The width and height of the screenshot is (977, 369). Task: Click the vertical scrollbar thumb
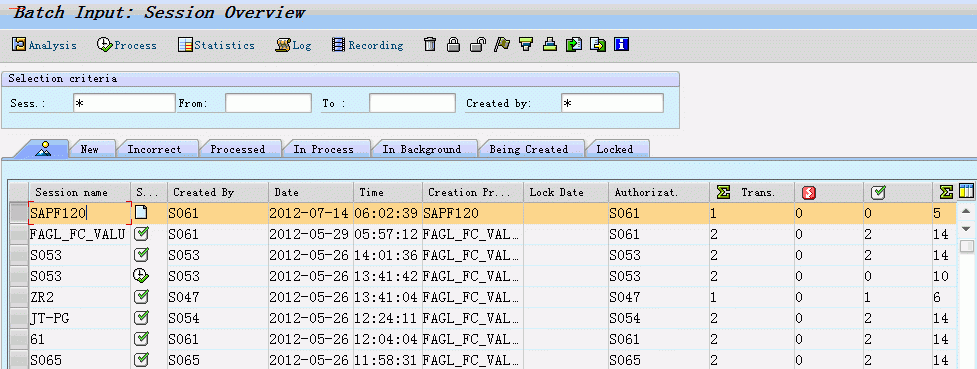tap(966, 246)
